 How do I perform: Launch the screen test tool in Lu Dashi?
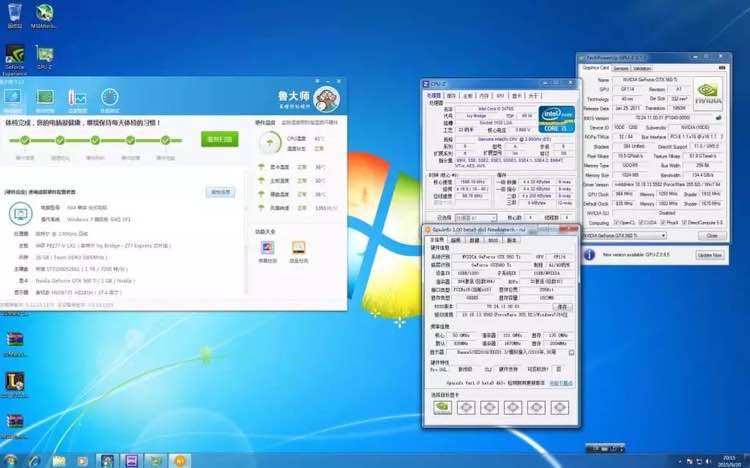click(x=267, y=252)
